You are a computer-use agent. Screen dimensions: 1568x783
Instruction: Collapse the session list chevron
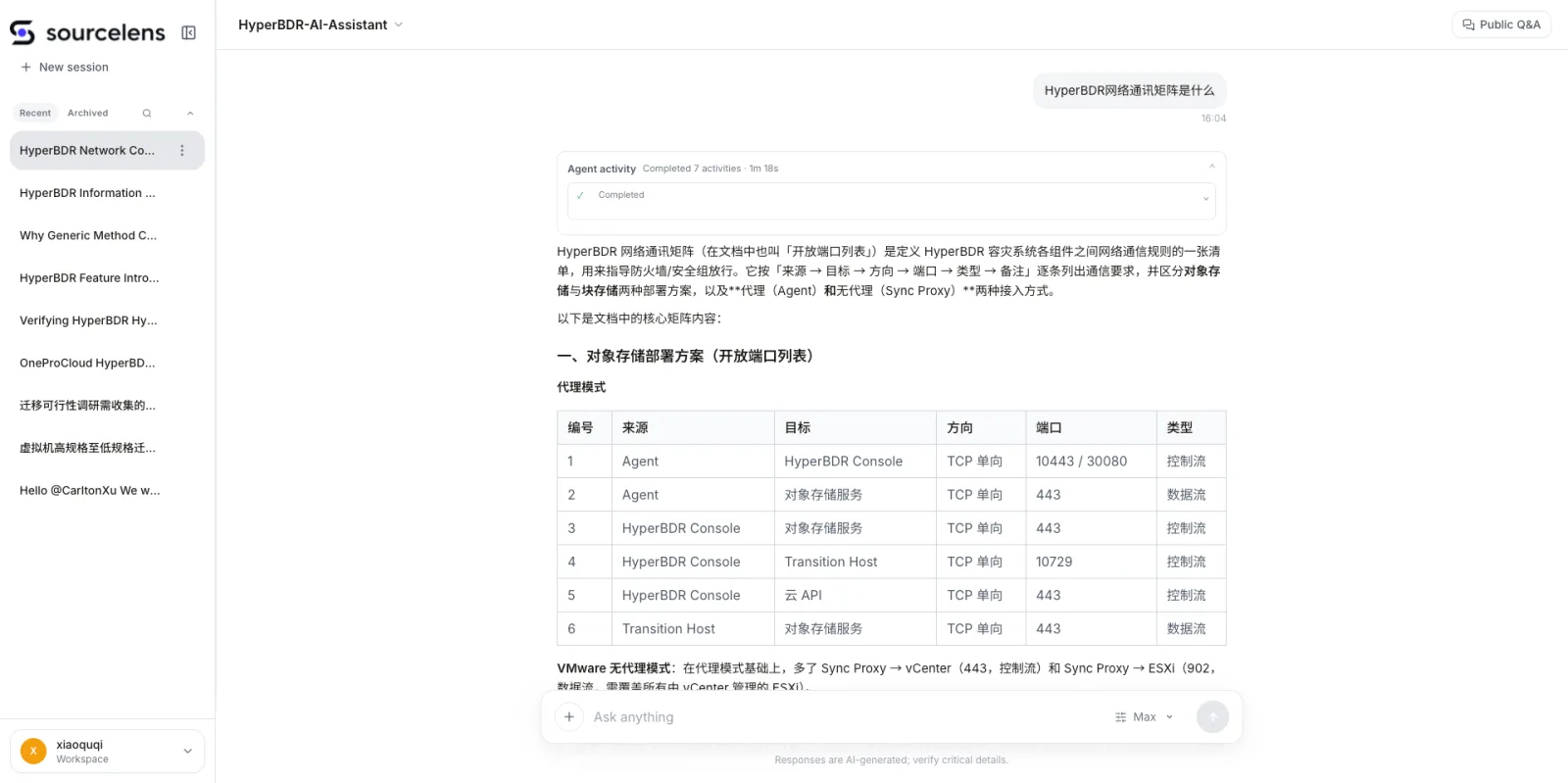190,113
